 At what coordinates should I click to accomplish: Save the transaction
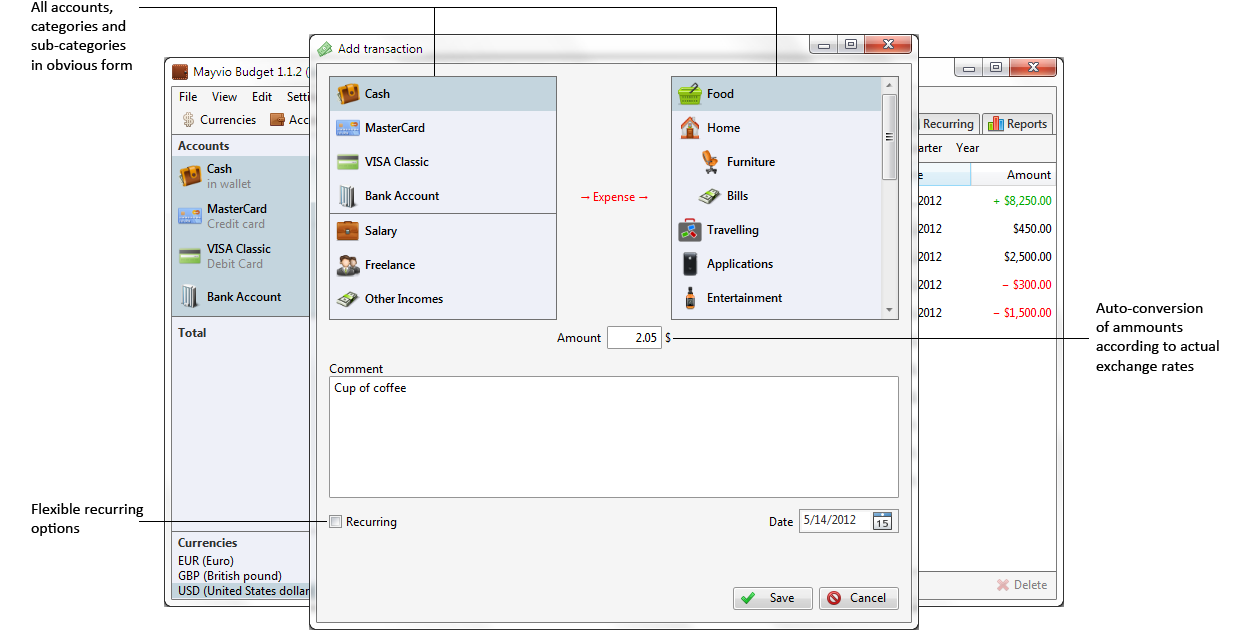pos(772,598)
